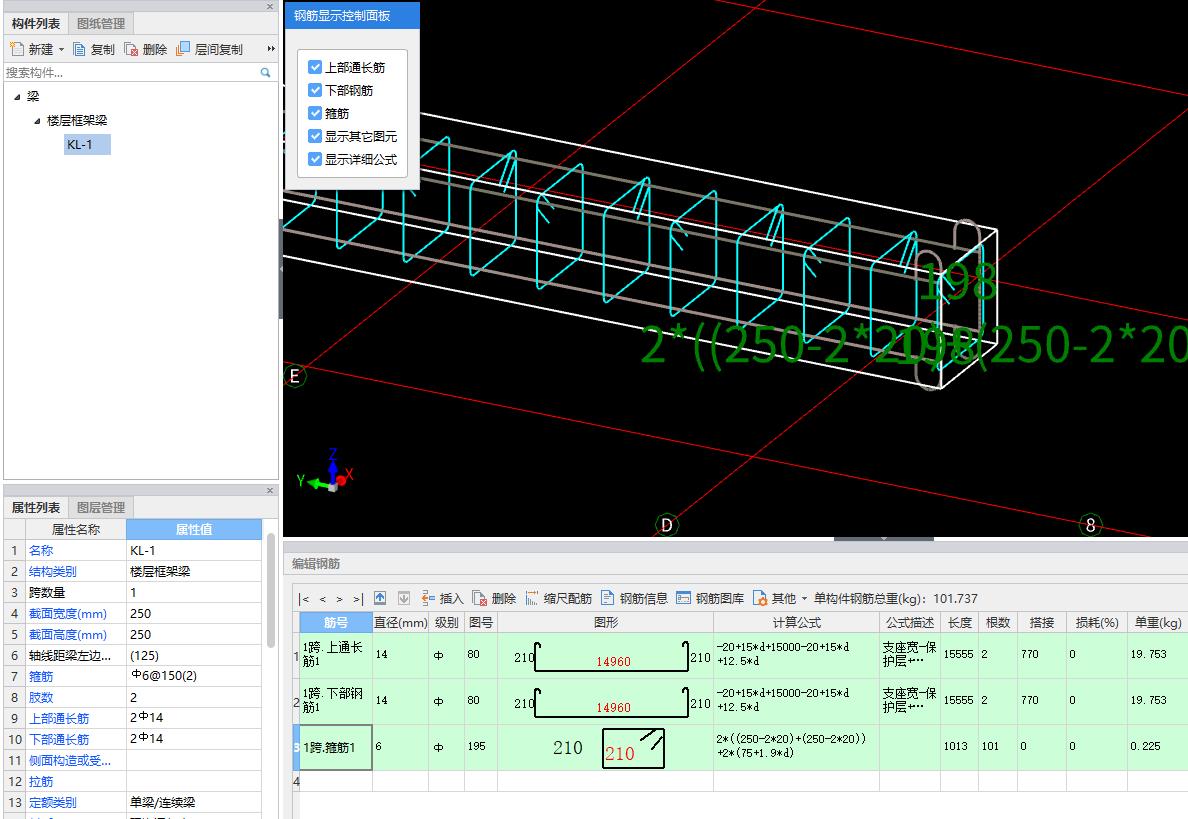Click the 删除 delete rebar row button
1188x819 pixels.
point(494,599)
